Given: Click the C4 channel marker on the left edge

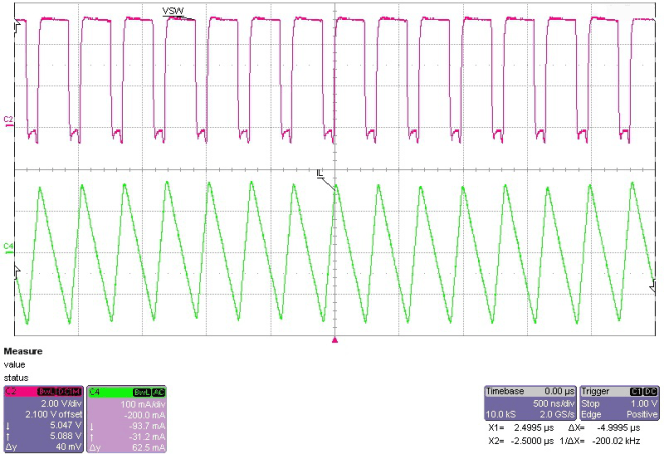Looking at the screenshot, I should (9, 246).
